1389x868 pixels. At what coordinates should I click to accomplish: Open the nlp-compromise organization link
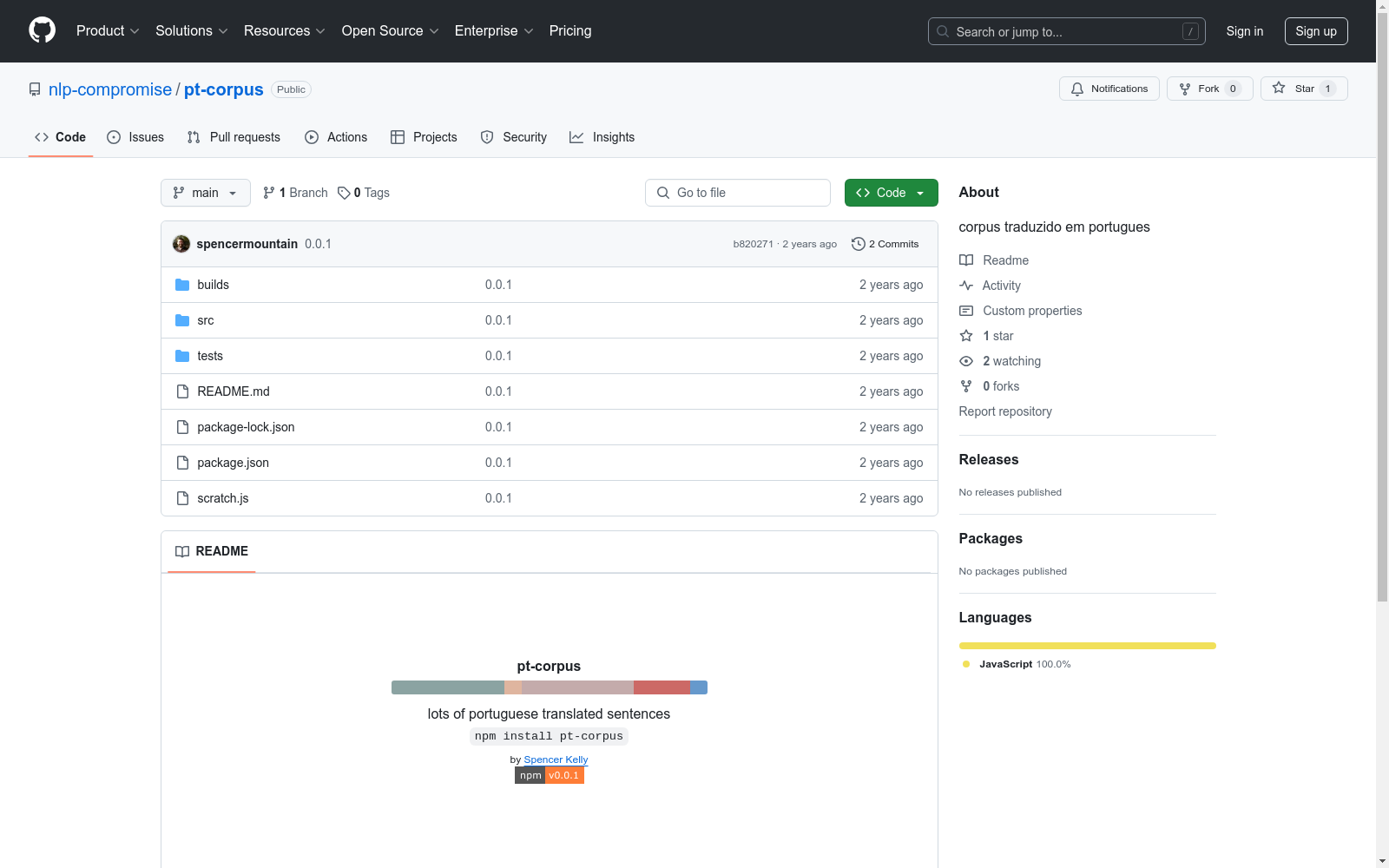point(110,89)
